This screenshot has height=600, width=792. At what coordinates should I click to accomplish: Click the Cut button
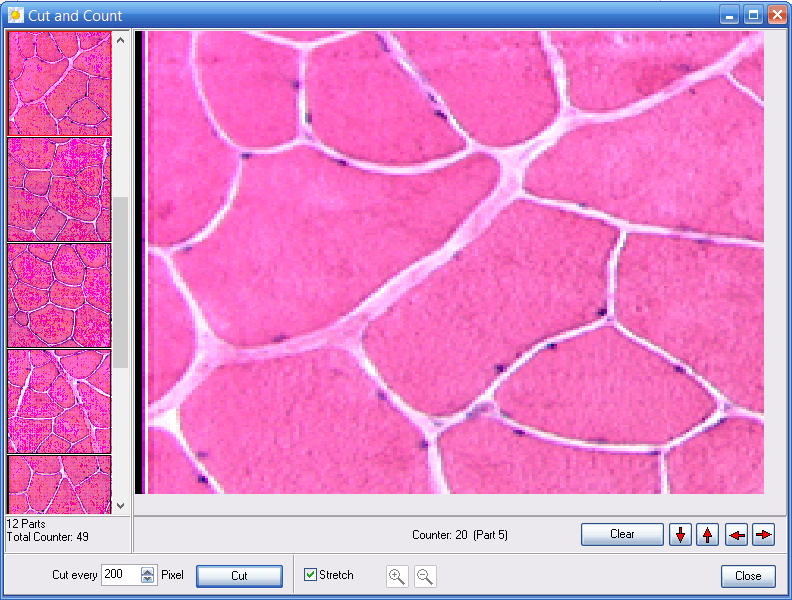pos(239,576)
